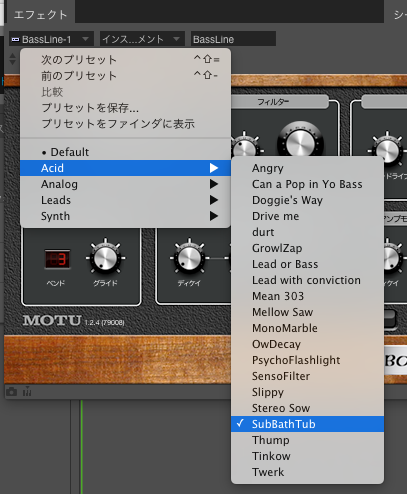The width and height of the screenshot is (407, 494).
Task: Select the checked SubBathTub preset
Action: pos(307,424)
